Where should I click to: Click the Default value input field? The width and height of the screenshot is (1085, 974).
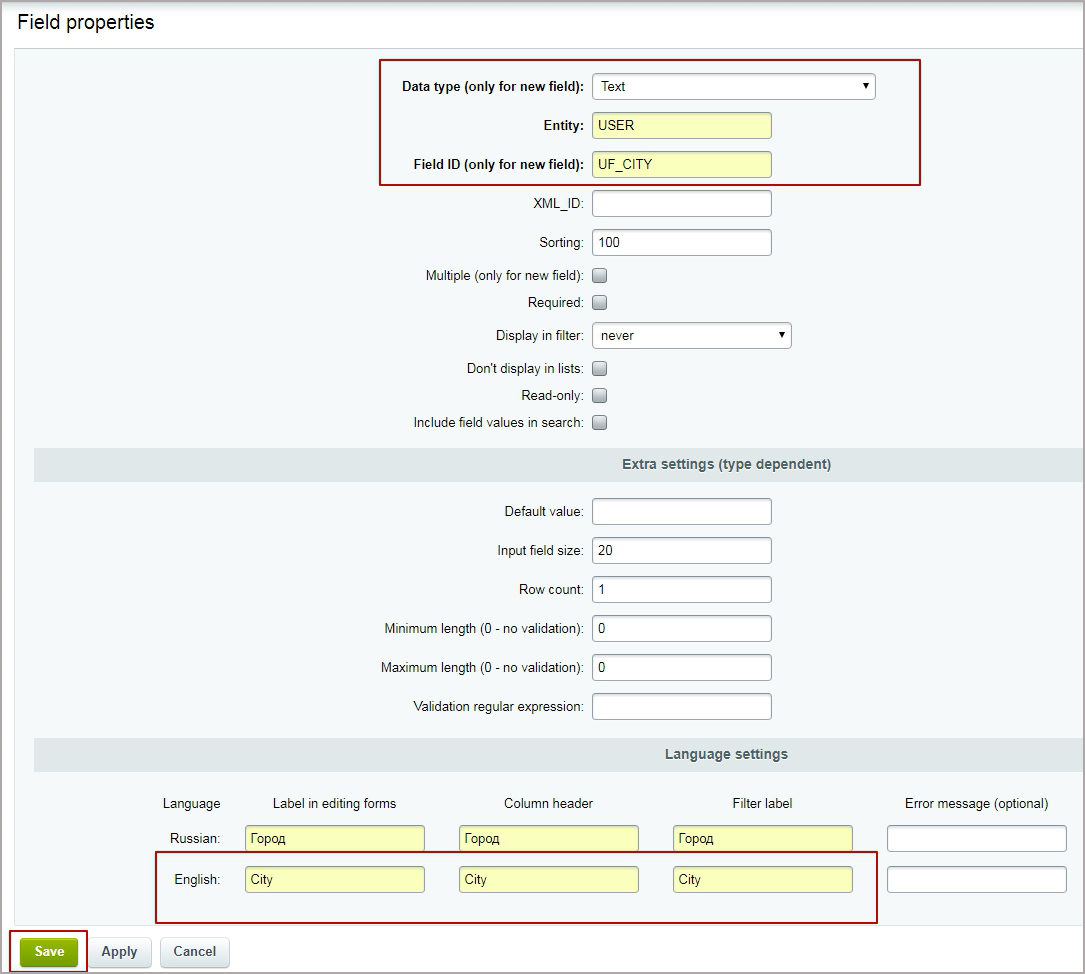click(x=682, y=511)
